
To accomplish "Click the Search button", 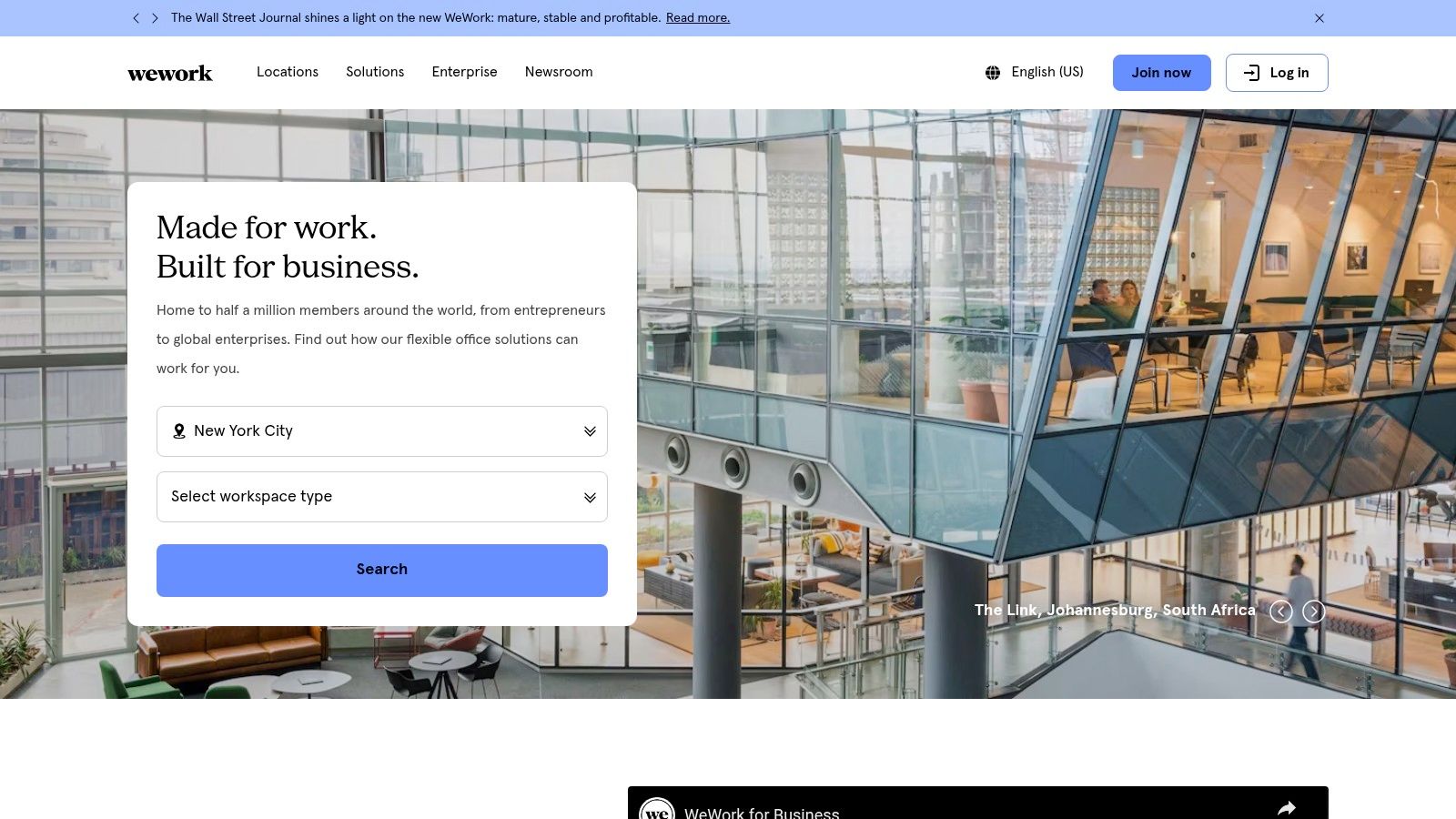I will coord(382,571).
